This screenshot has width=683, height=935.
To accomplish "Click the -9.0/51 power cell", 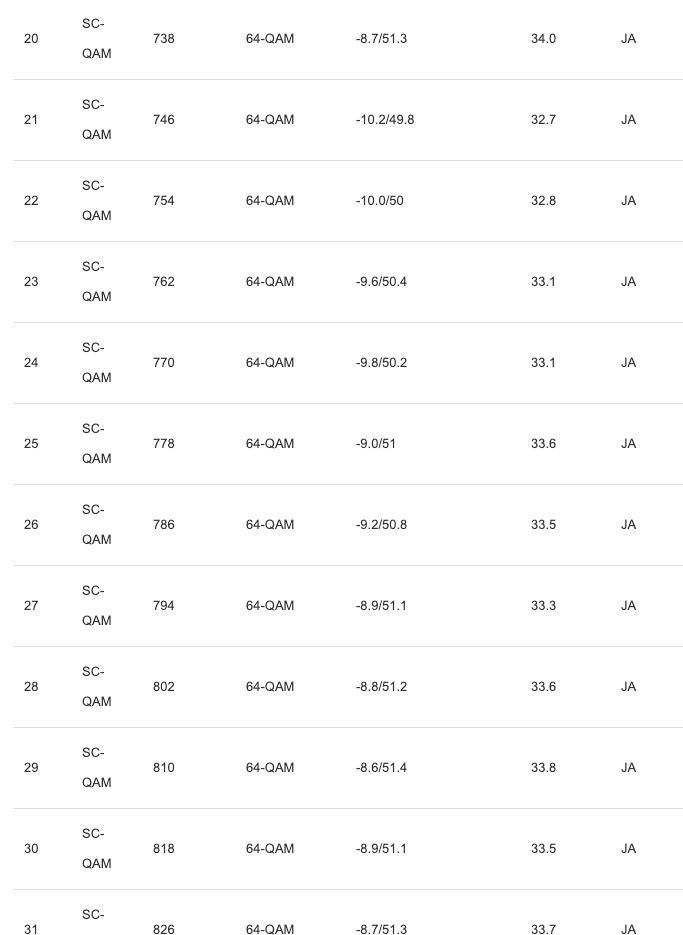I will tap(375, 444).
